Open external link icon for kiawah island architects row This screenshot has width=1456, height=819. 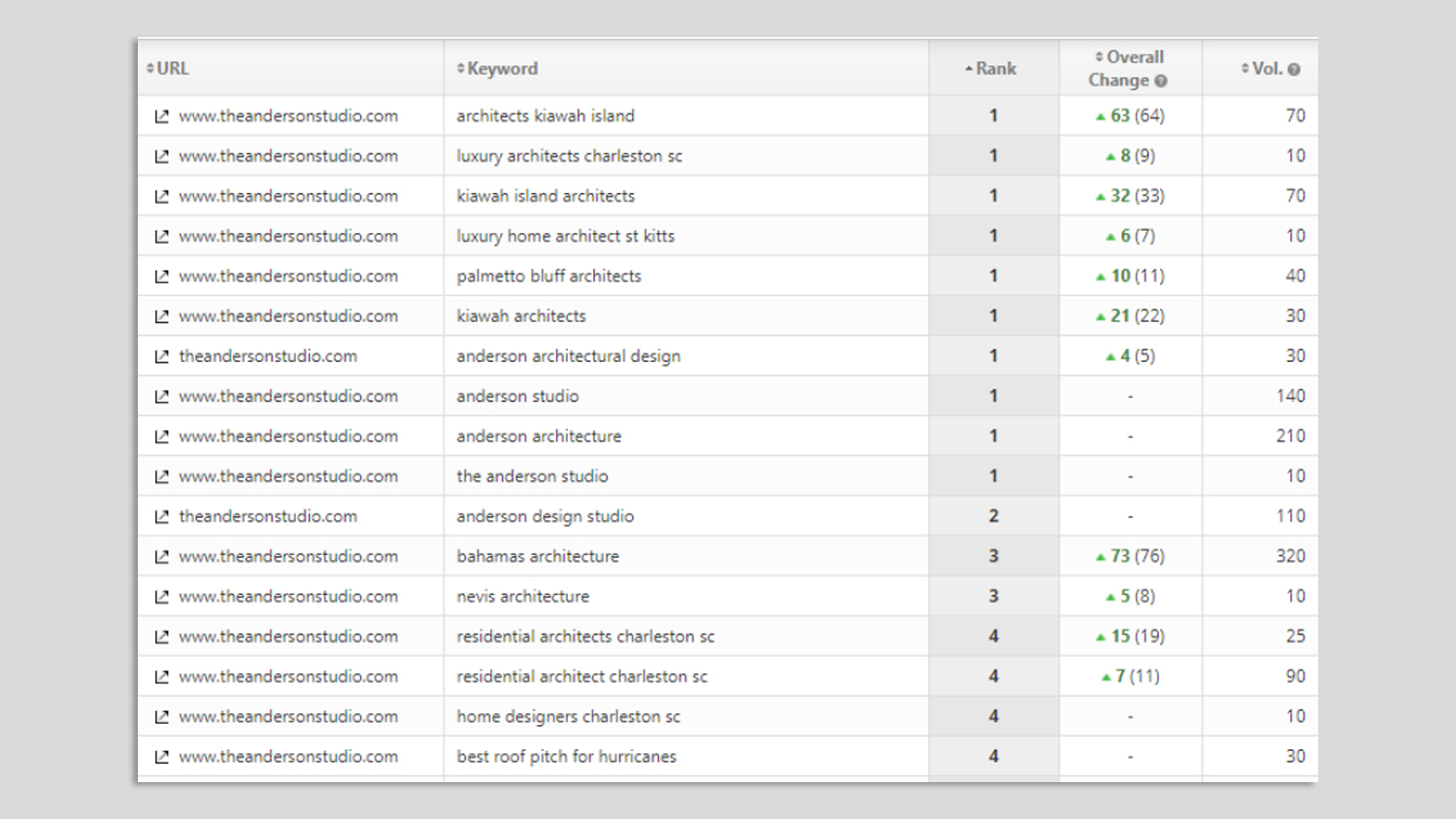pyautogui.click(x=161, y=196)
